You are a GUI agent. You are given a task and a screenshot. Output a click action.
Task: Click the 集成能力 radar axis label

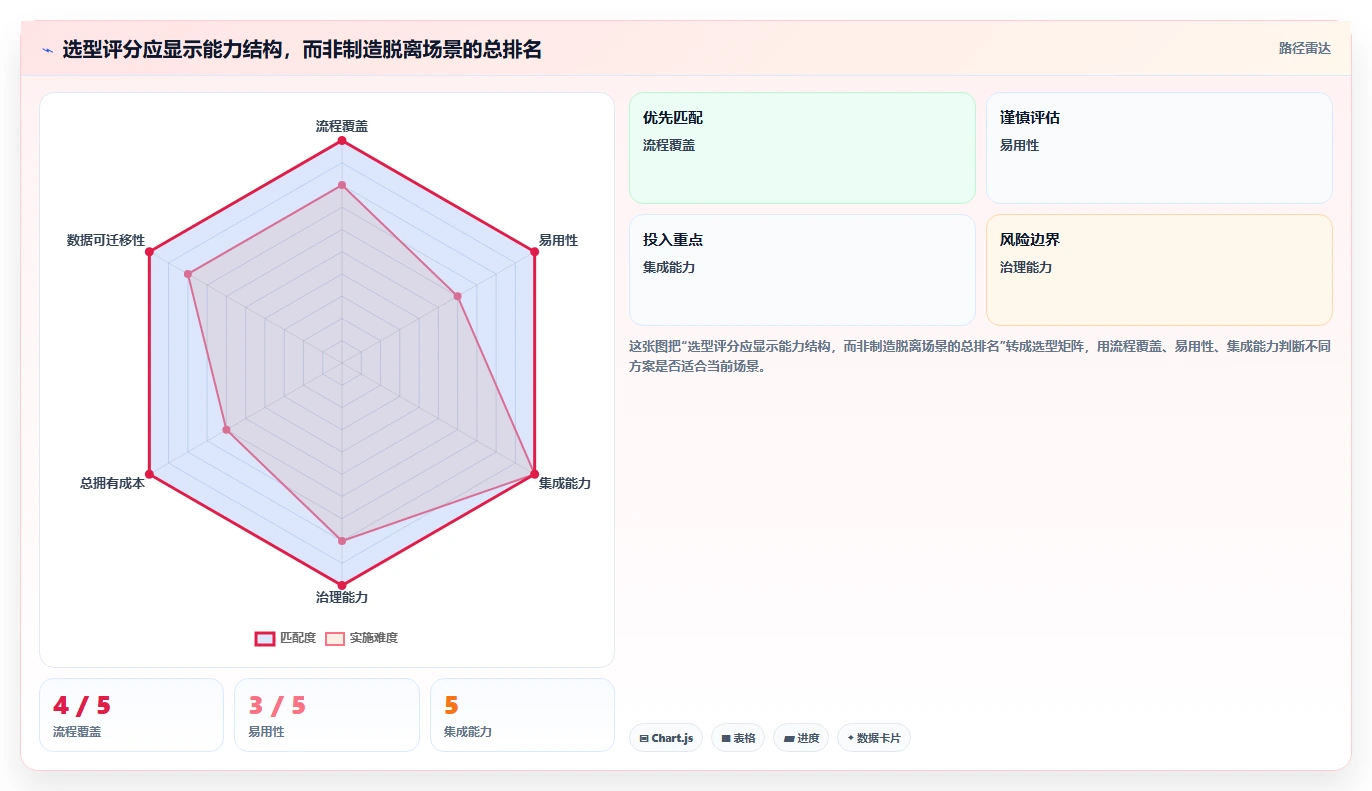click(x=565, y=483)
